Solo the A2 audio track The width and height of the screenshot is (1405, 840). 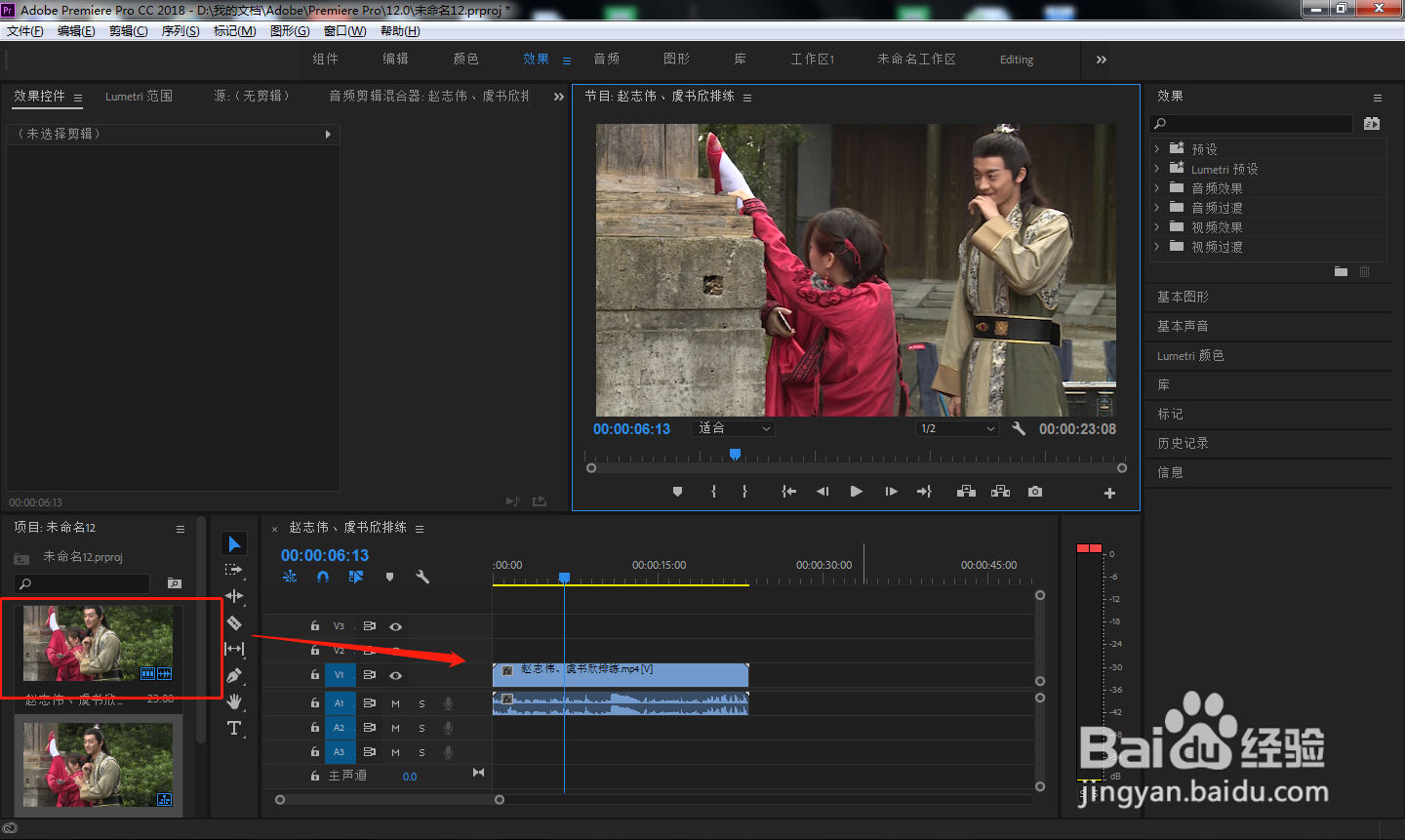(x=421, y=728)
